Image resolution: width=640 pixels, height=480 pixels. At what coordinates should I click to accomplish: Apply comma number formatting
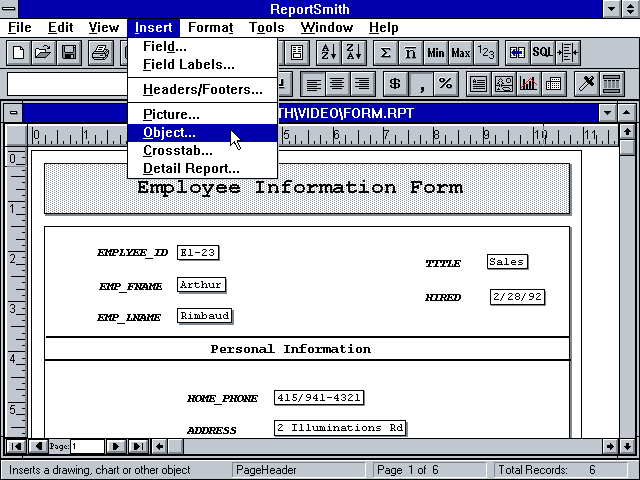pyautogui.click(x=421, y=84)
